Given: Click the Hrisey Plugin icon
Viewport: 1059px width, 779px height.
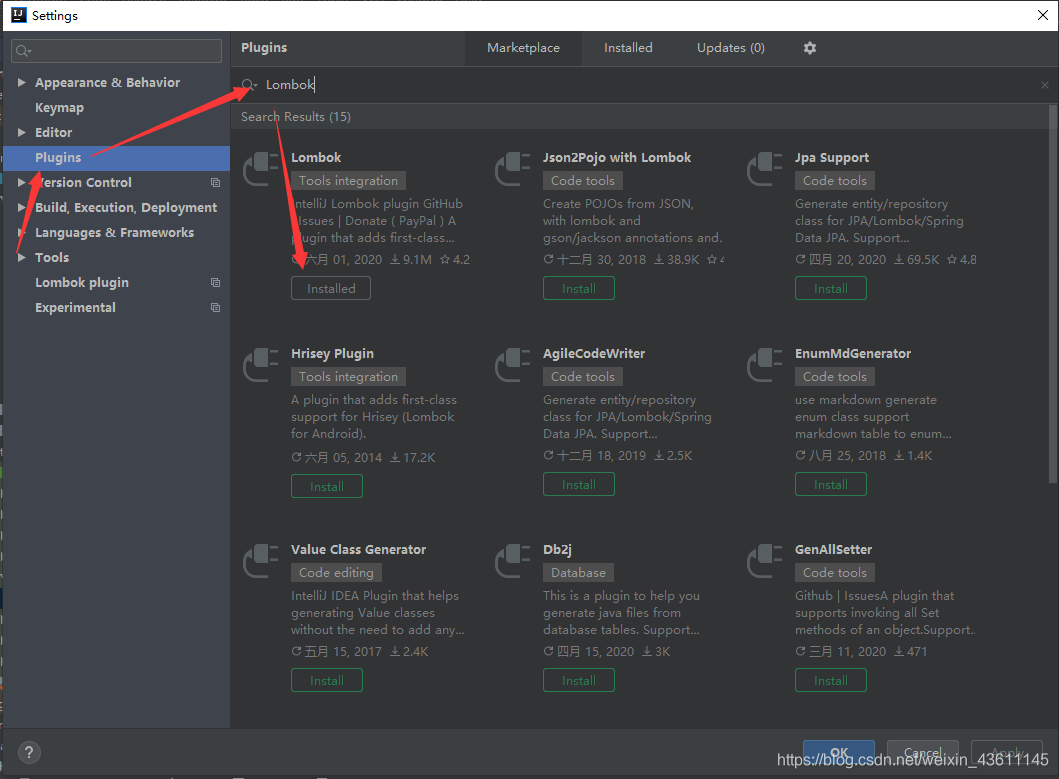Looking at the screenshot, I should click(261, 365).
